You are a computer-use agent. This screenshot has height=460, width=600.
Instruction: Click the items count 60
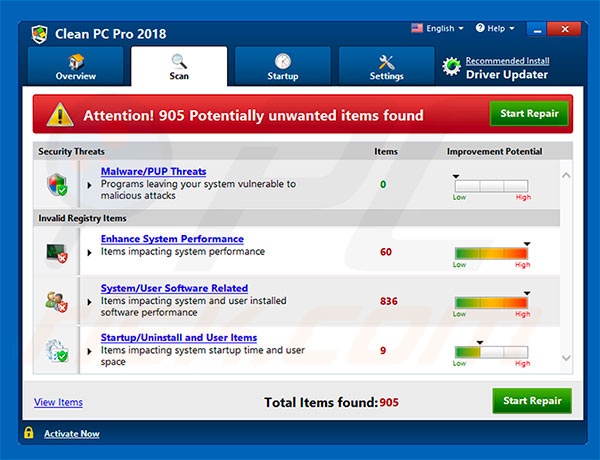pos(386,252)
